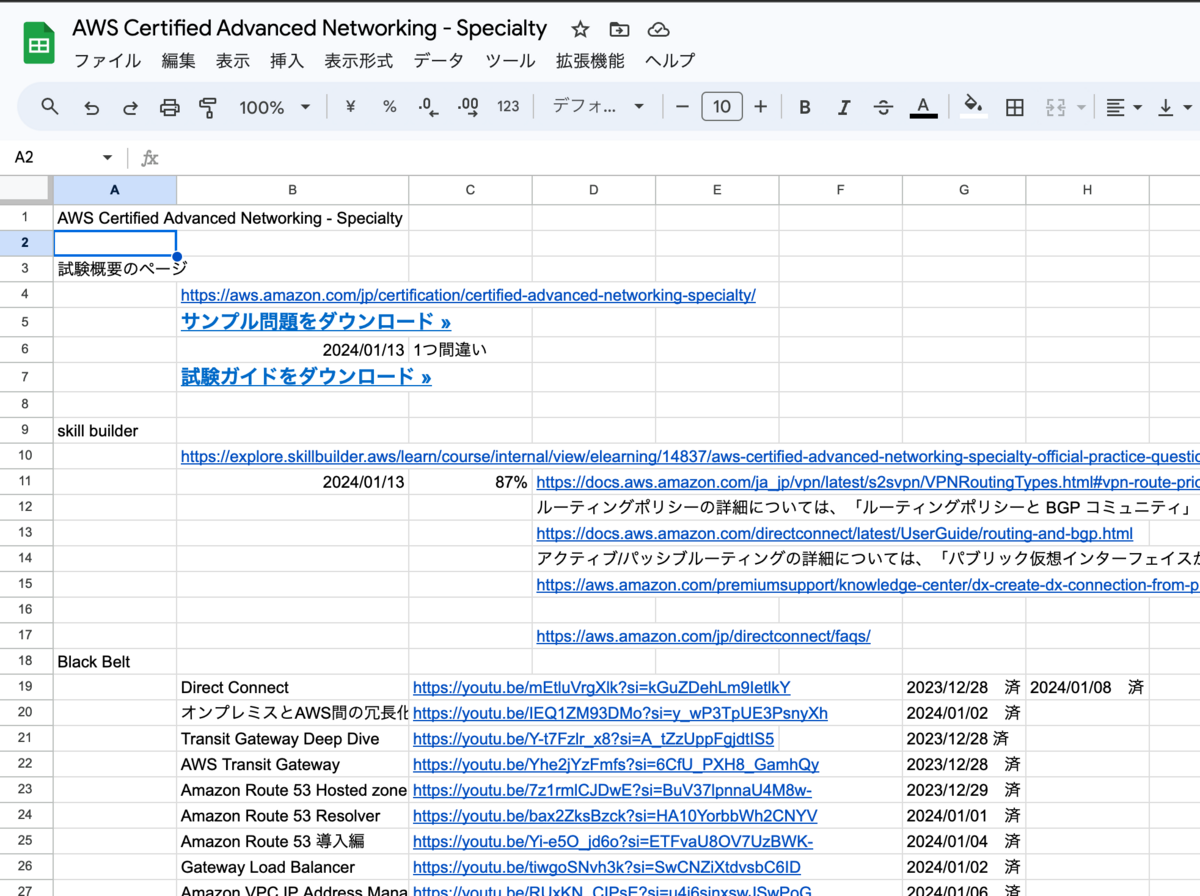
Task: Decrease decimal places
Action: [428, 107]
